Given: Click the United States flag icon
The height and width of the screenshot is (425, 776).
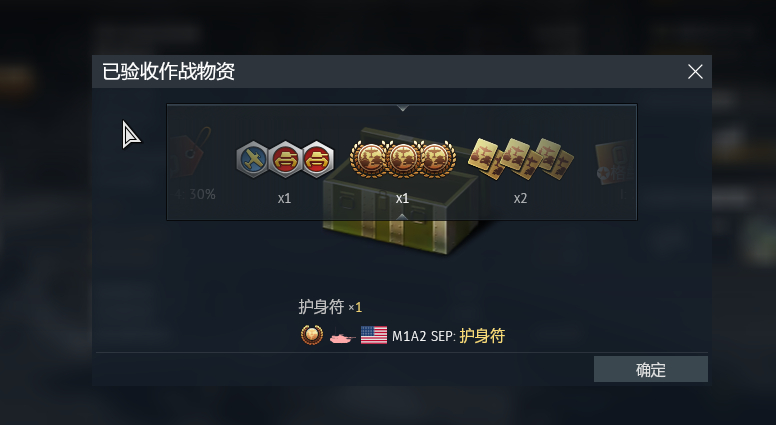Looking at the screenshot, I should [x=374, y=335].
